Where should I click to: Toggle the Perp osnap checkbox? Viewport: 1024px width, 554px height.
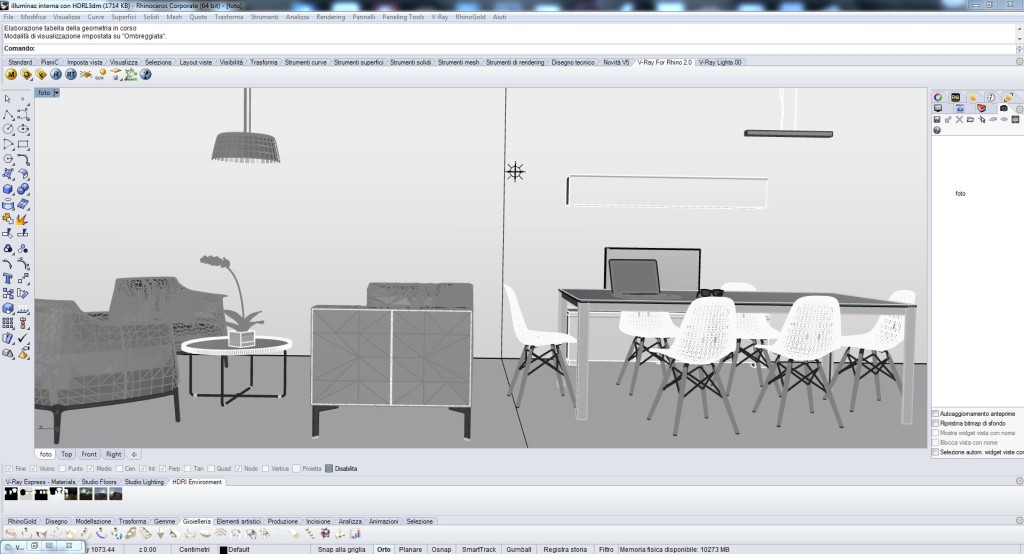pos(163,468)
